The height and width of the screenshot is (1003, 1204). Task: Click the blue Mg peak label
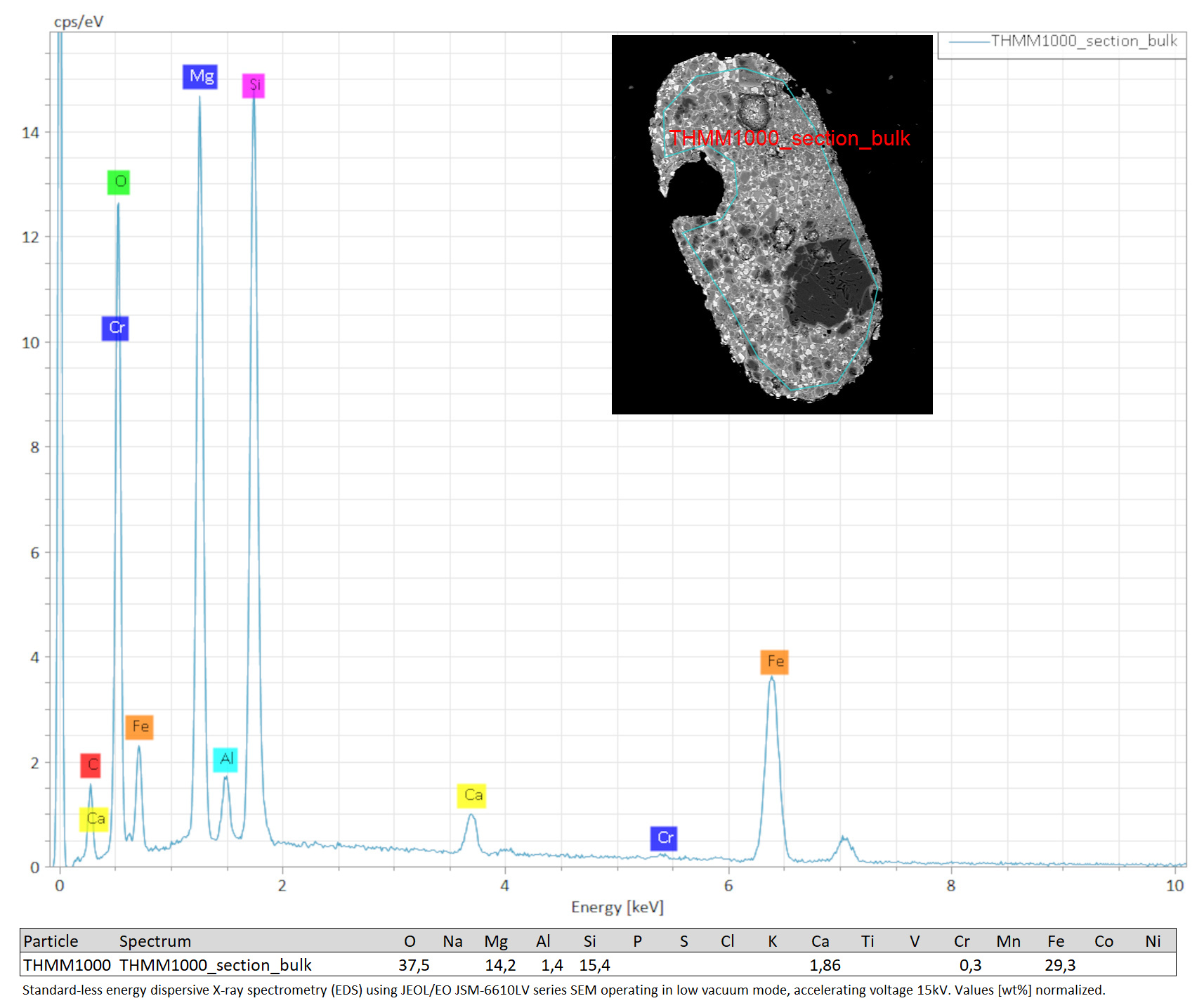[200, 77]
